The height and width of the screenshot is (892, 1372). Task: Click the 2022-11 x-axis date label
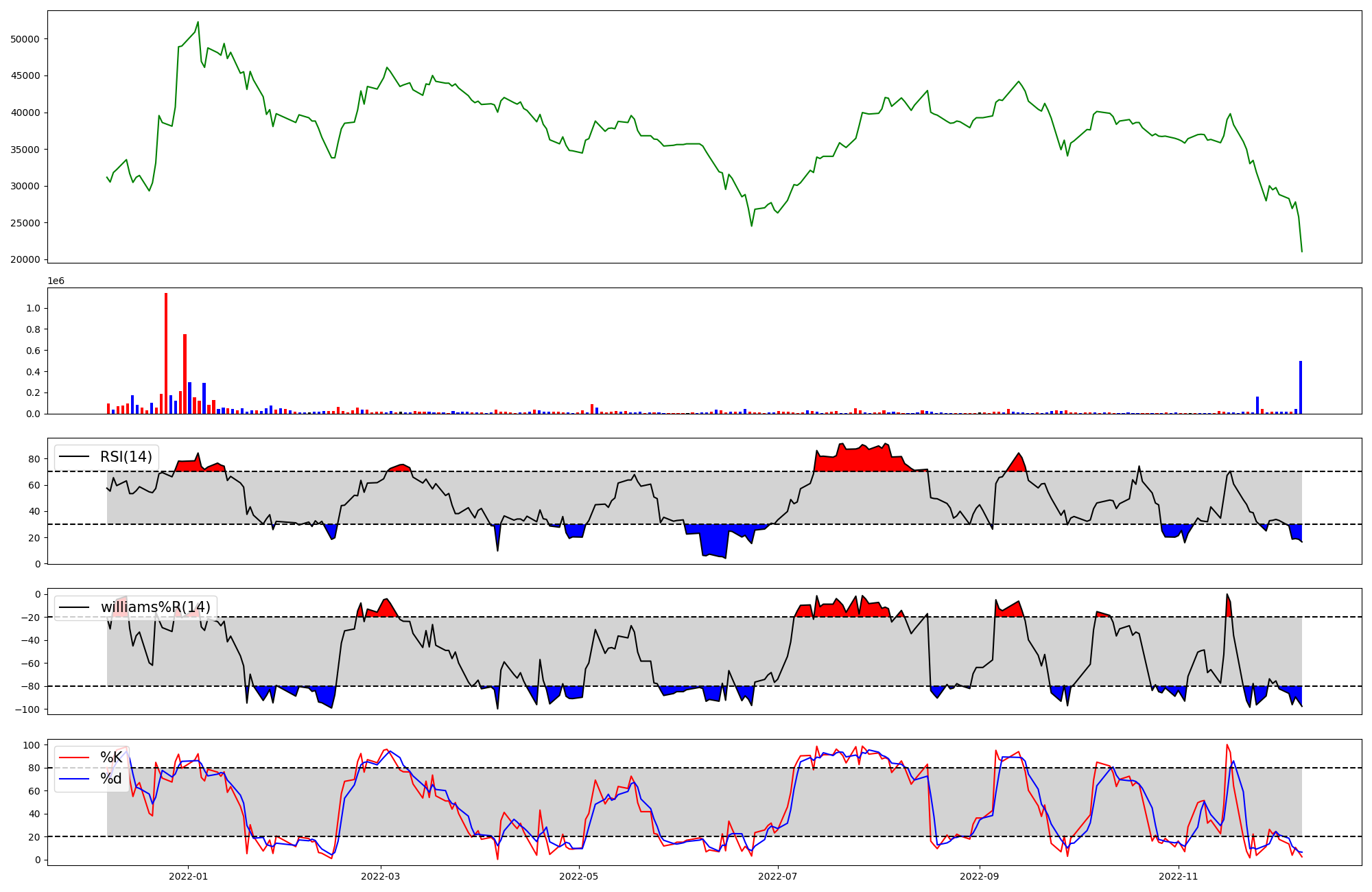click(1179, 876)
